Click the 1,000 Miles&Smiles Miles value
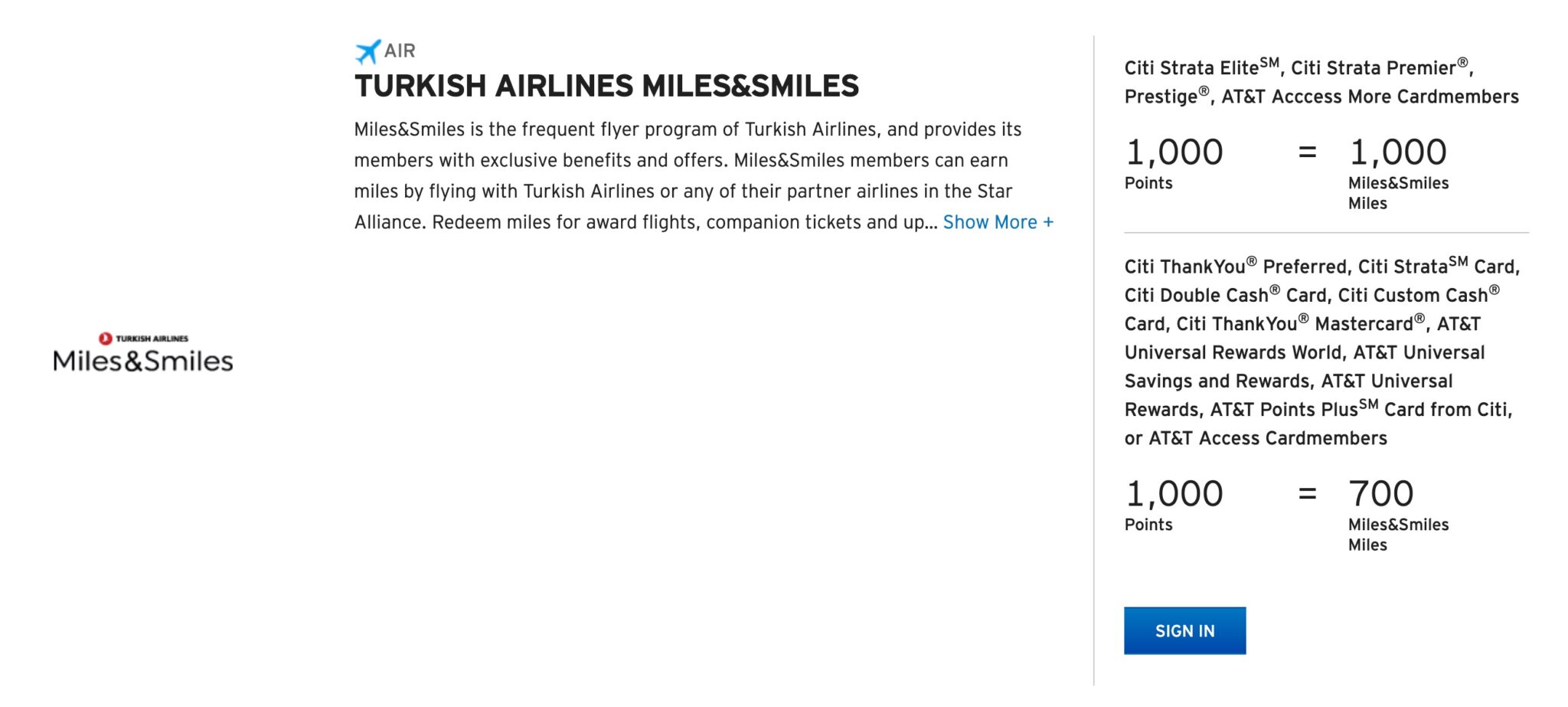The image size is (1568, 707). coord(1397,152)
